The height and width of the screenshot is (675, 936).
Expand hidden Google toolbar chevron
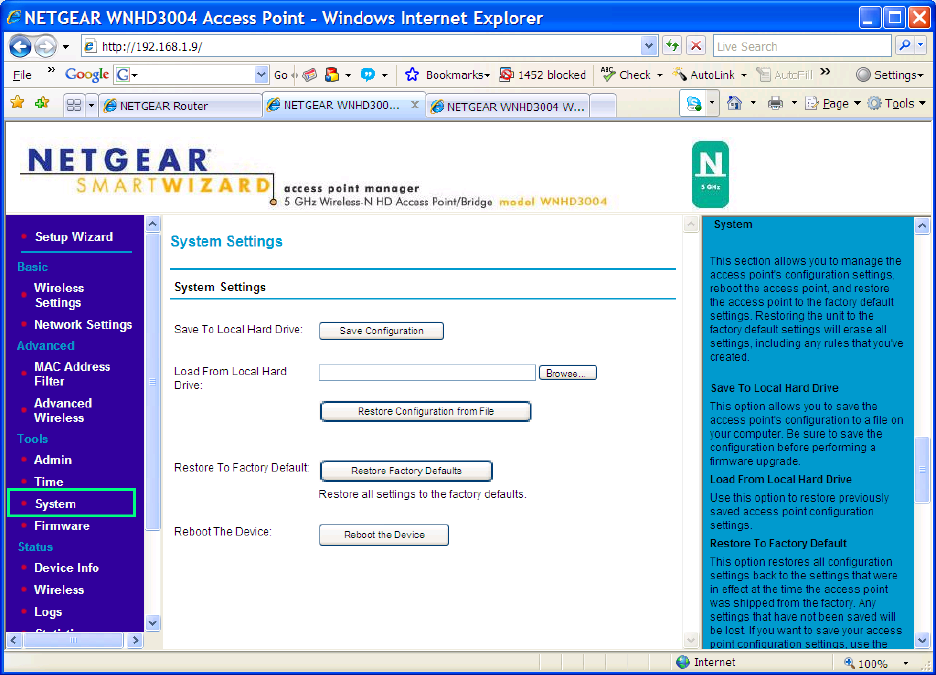pos(825,72)
